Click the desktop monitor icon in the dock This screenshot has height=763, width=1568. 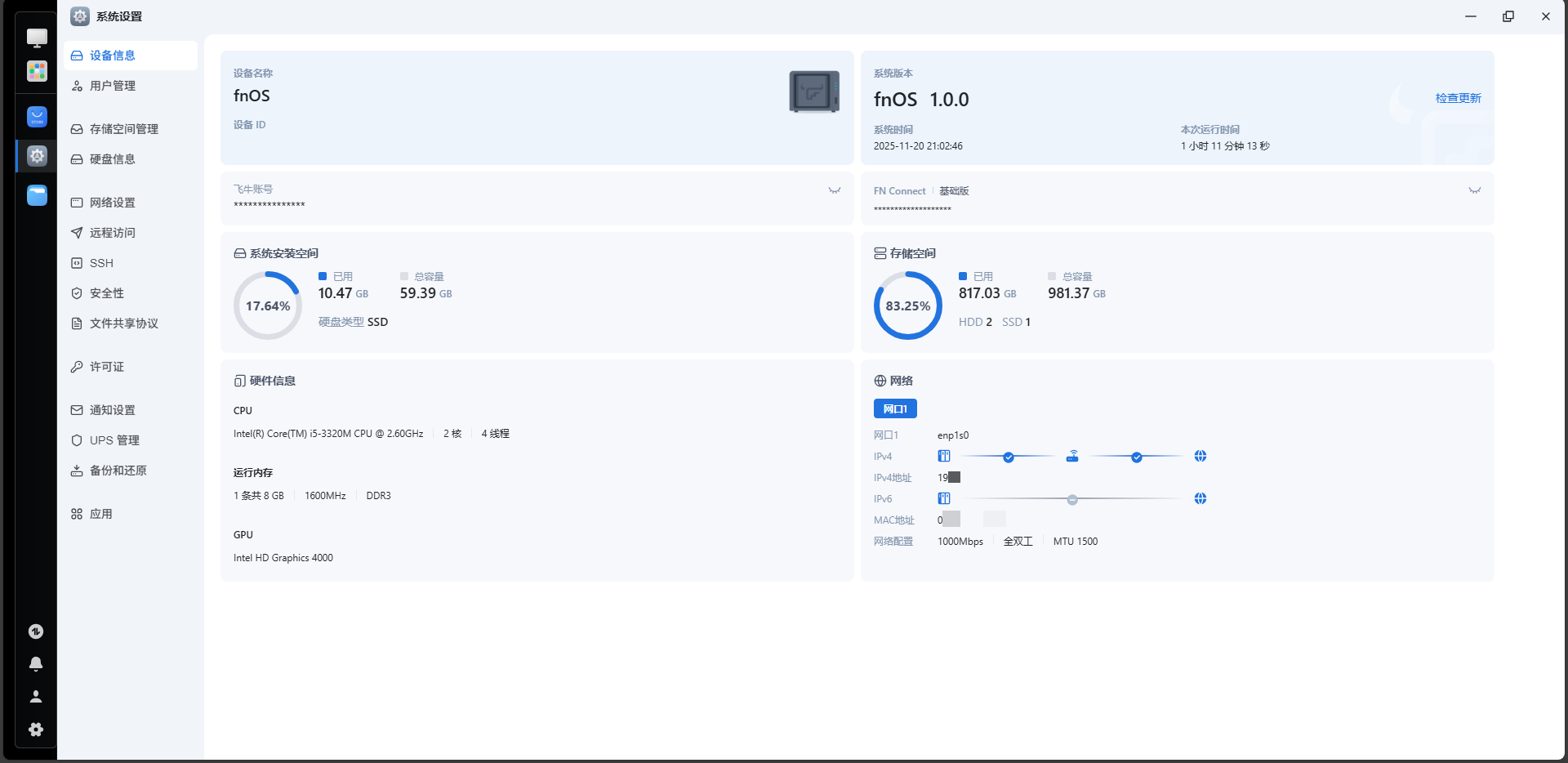coord(37,38)
